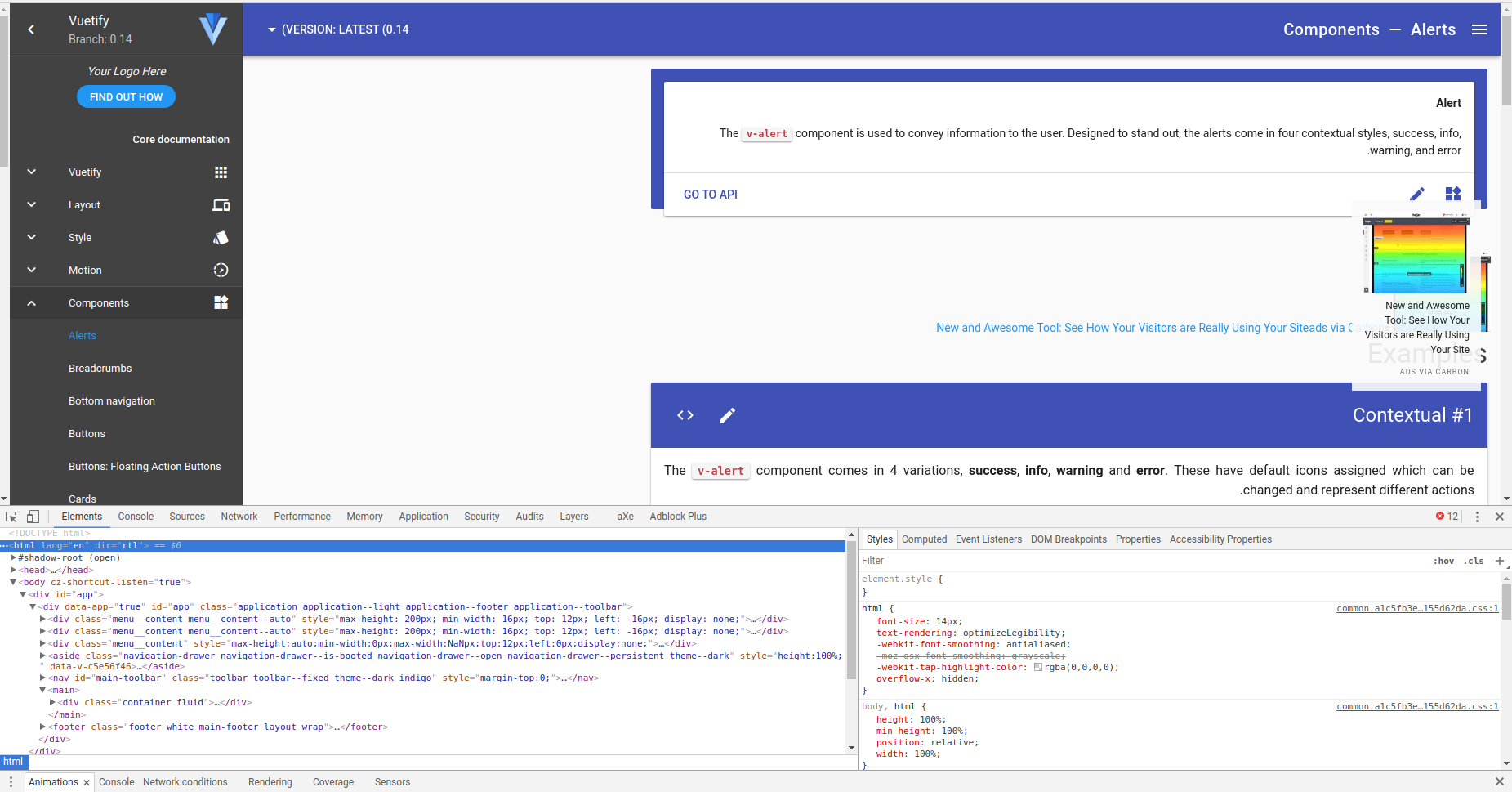1512x792 pixels.
Task: Toggle the .cls class editor panel
Action: pos(1474,561)
